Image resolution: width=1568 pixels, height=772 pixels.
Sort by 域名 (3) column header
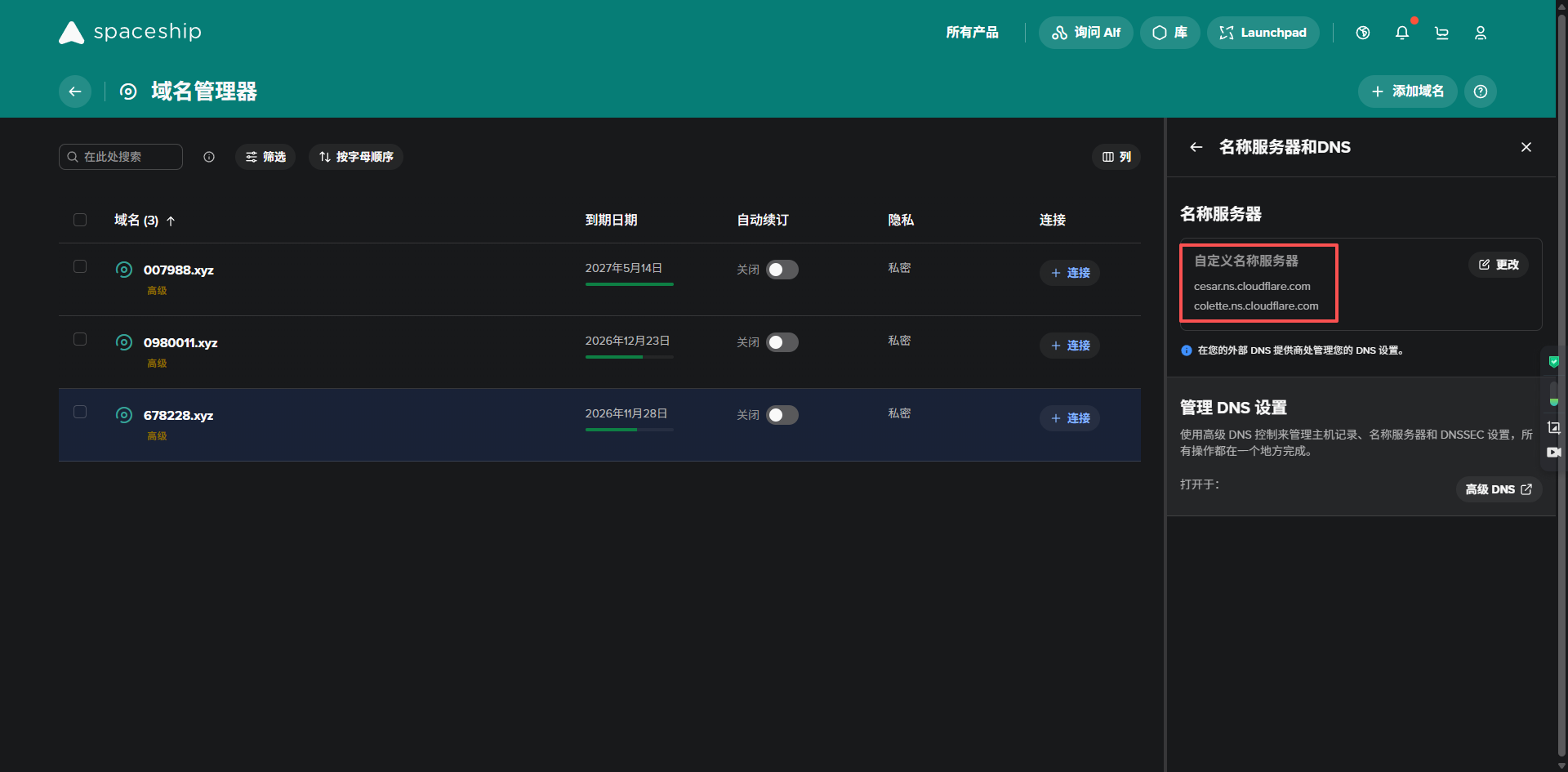pos(145,221)
